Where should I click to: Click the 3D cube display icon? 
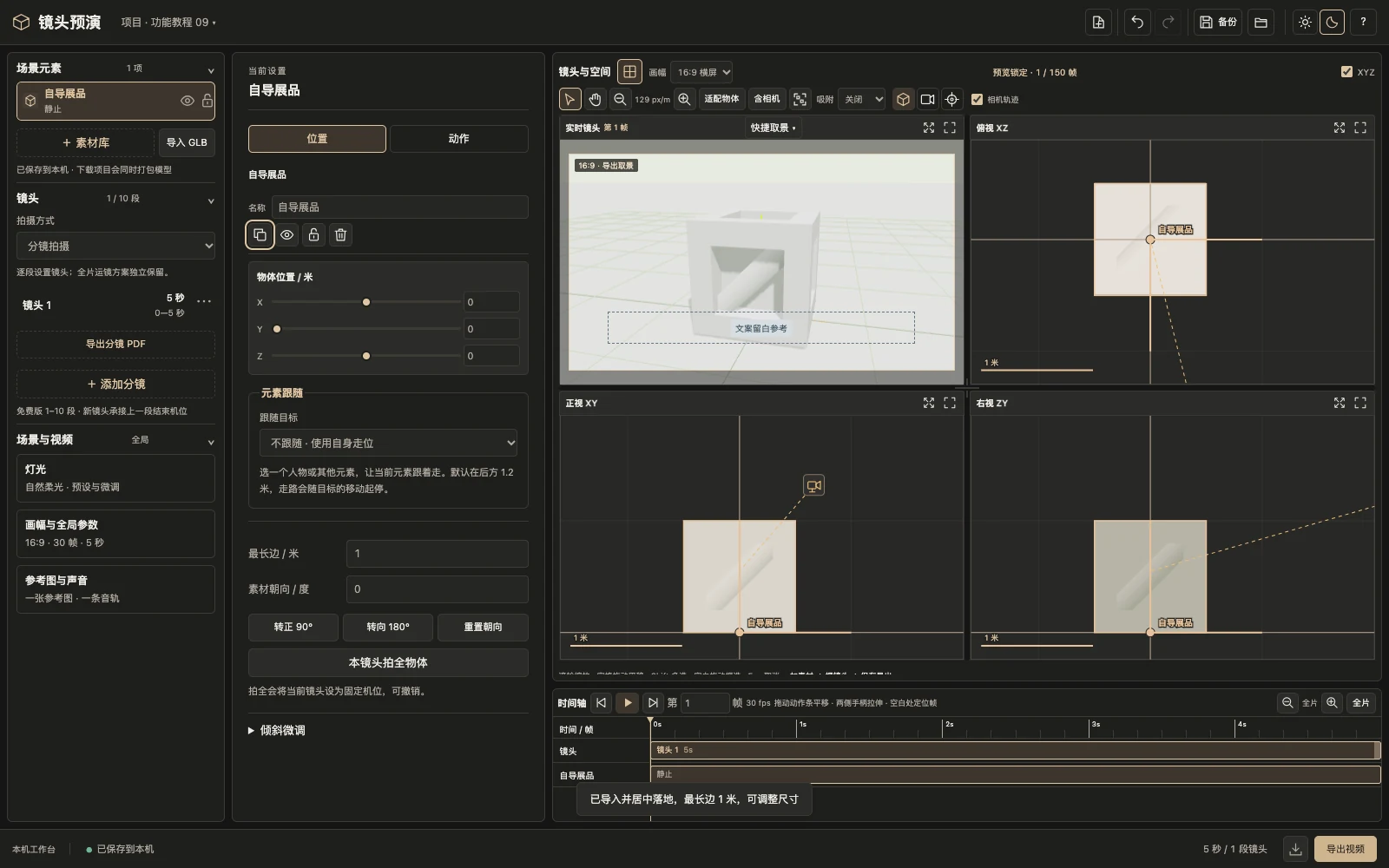[x=903, y=99]
